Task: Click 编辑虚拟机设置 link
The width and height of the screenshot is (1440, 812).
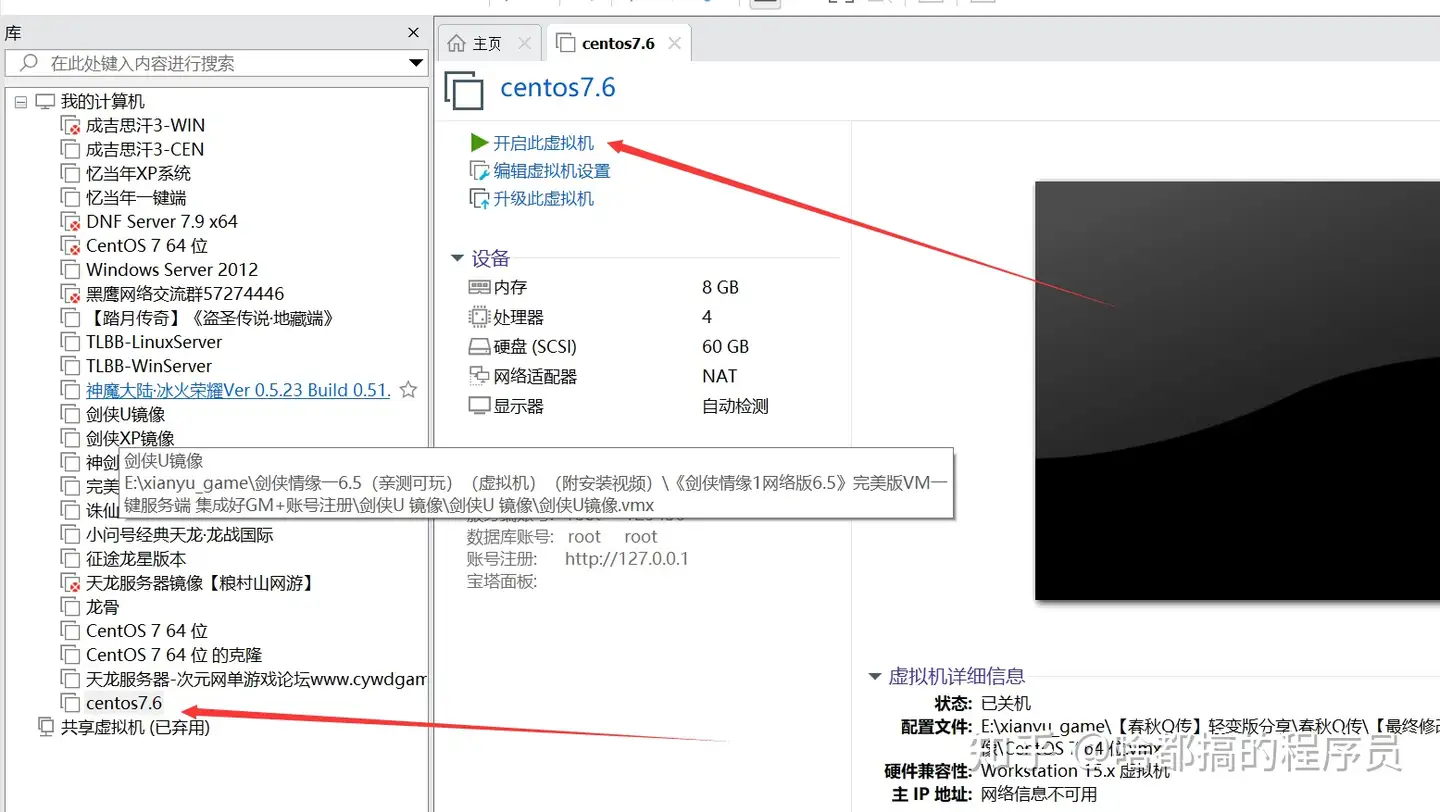Action: (x=552, y=171)
